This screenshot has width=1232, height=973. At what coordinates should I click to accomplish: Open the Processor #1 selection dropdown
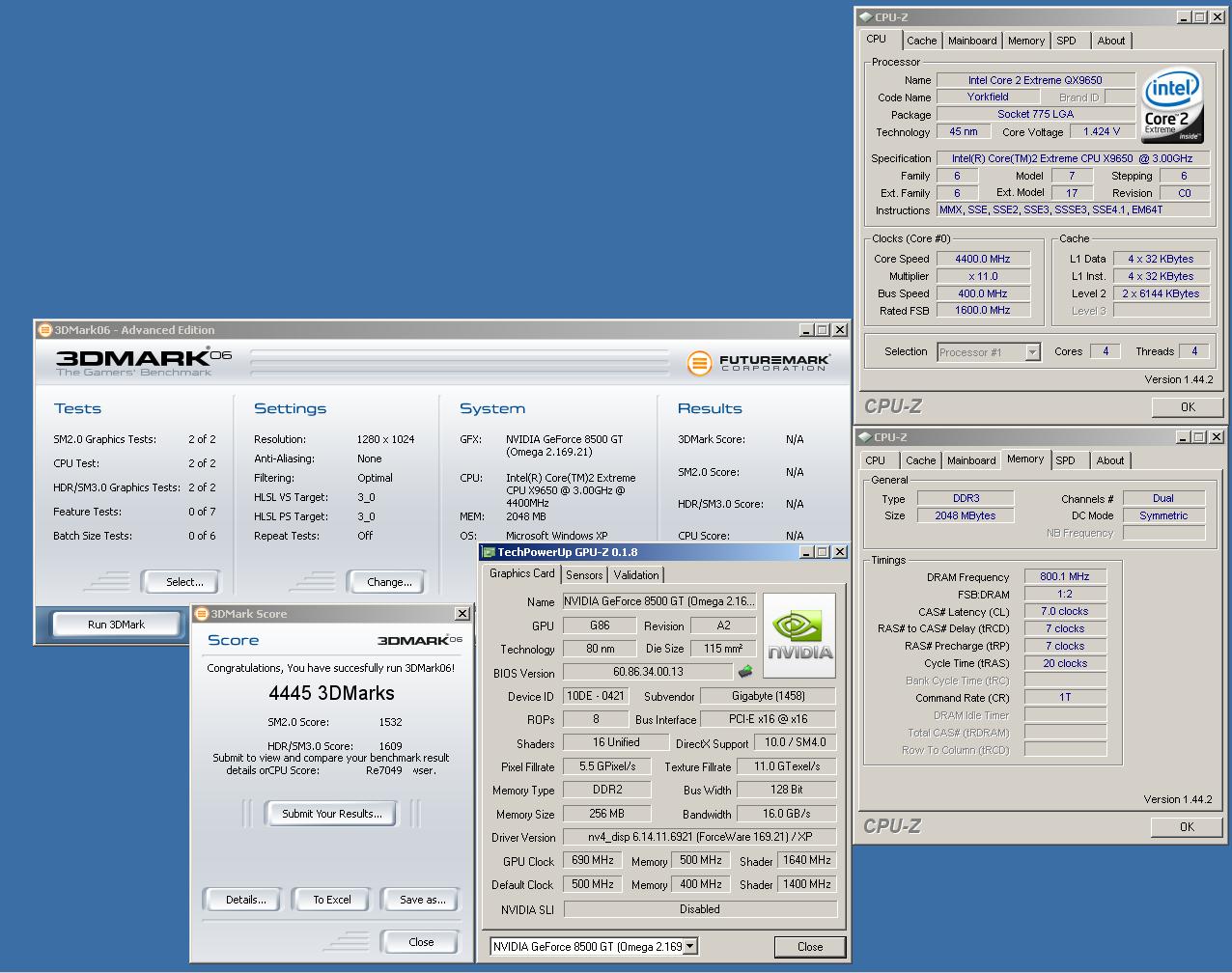(x=1032, y=352)
